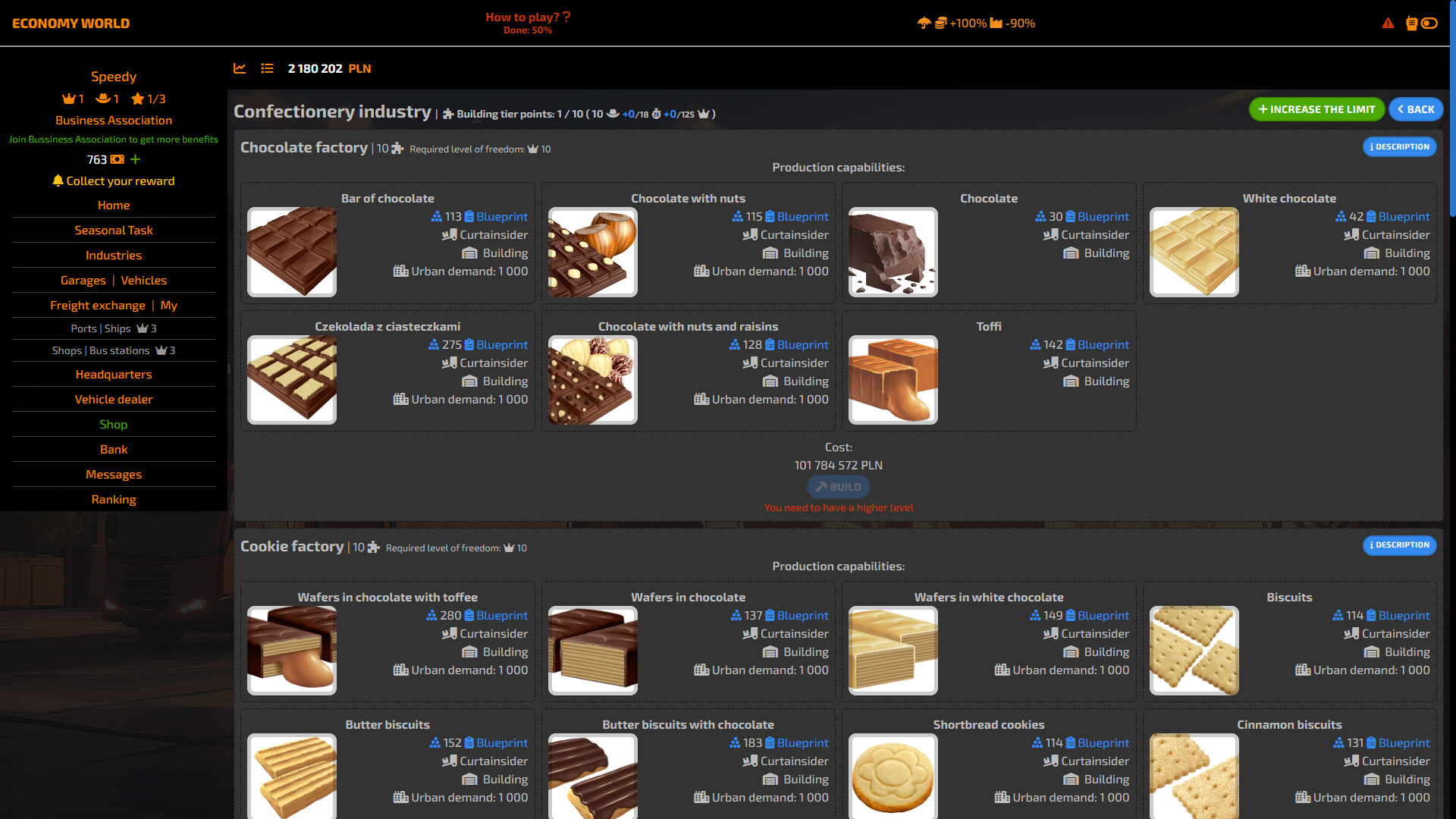Screen dimensions: 1456x819
Task: Open the walkie-talkie icon at top right
Action: tap(1410, 24)
